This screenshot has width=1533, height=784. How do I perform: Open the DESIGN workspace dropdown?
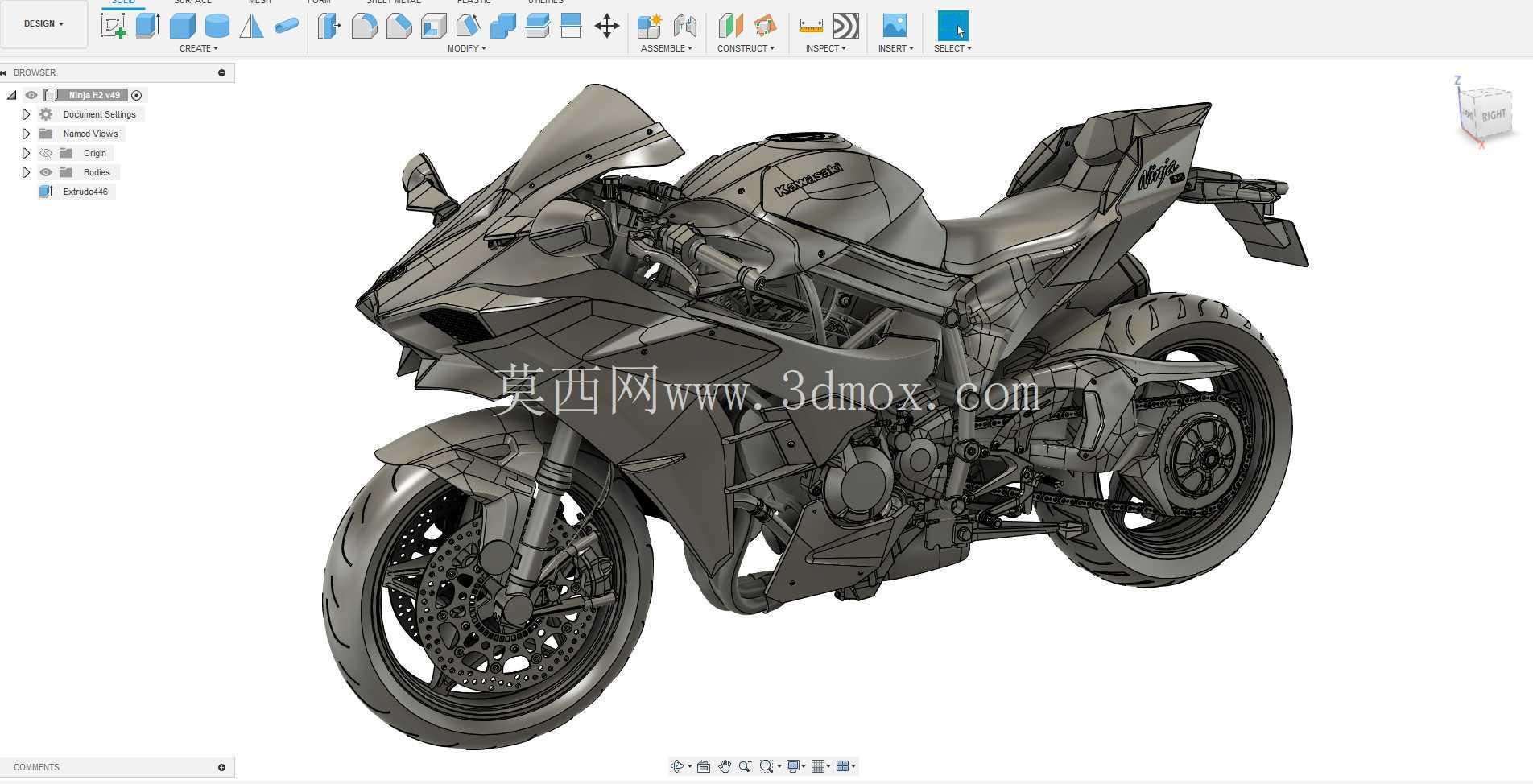(x=43, y=23)
